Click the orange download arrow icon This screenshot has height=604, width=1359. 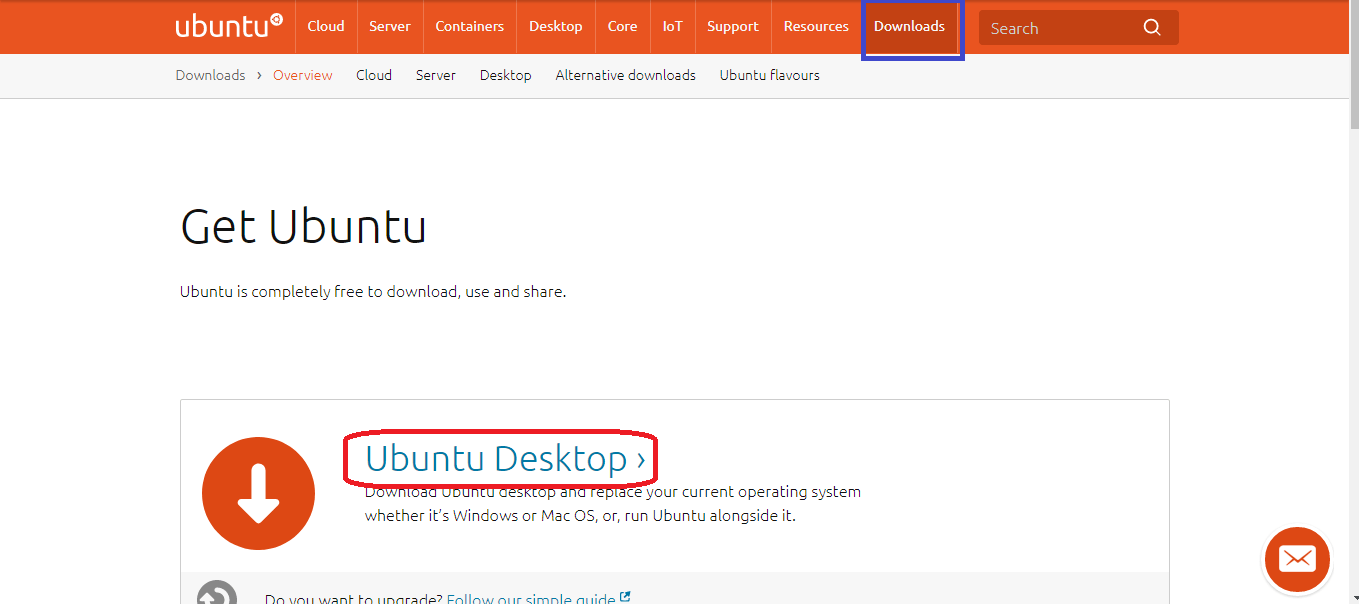tap(258, 493)
